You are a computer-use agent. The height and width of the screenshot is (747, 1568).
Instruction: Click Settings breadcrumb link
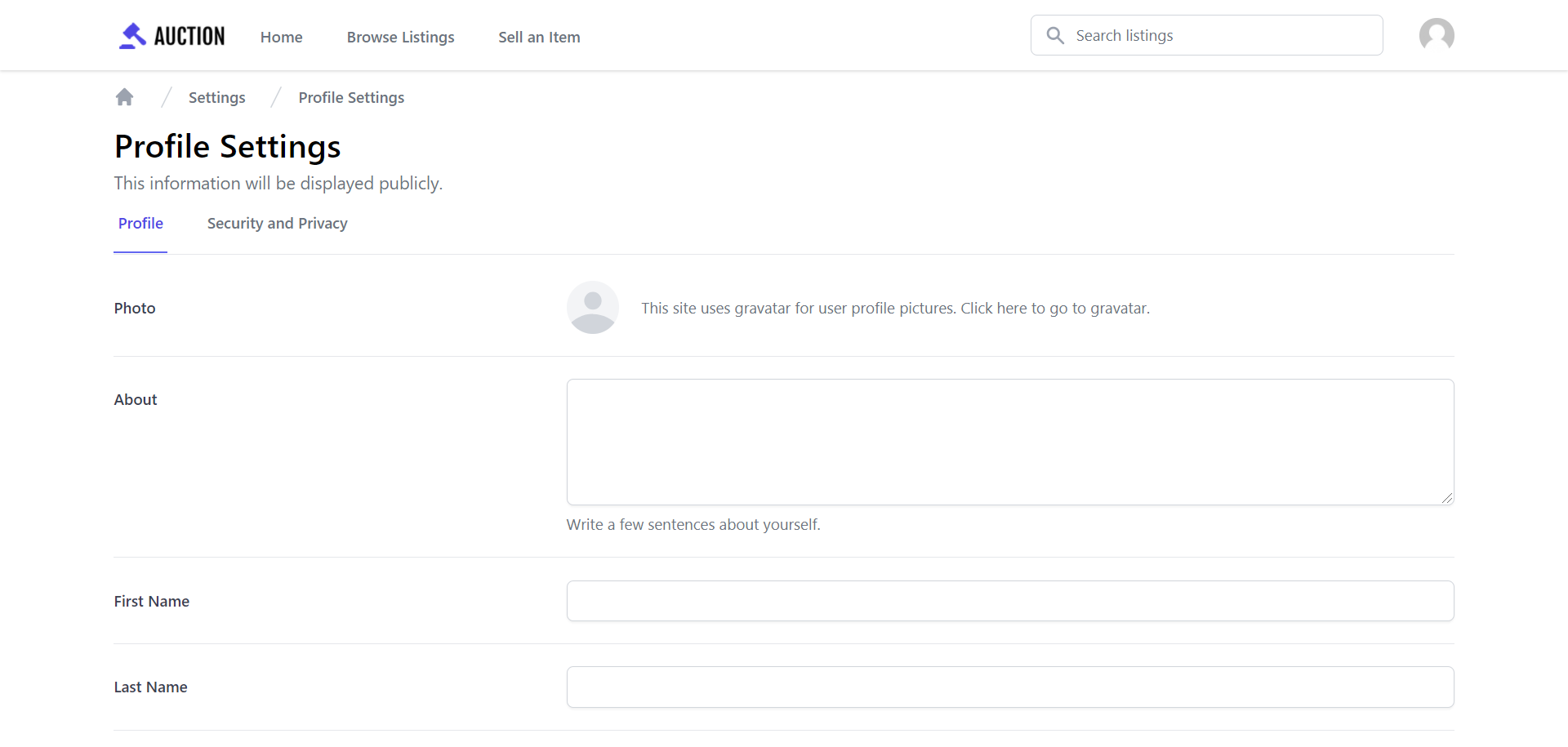pyautogui.click(x=216, y=98)
